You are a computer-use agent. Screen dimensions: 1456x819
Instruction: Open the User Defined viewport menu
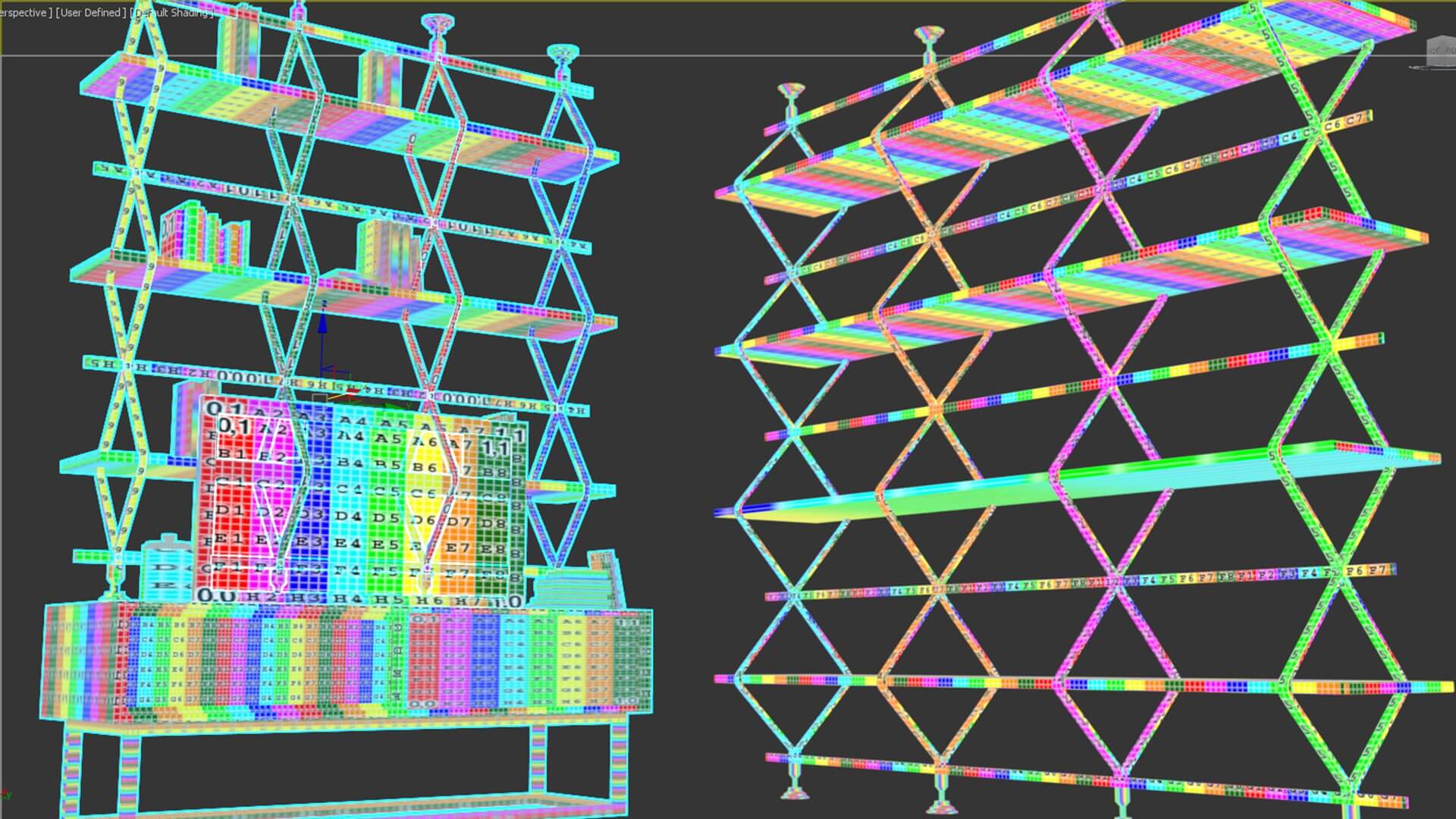[90, 13]
